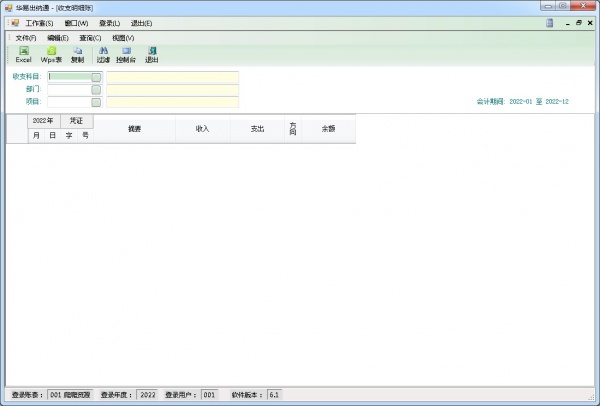Click the 号 sub-column header

tap(85, 135)
